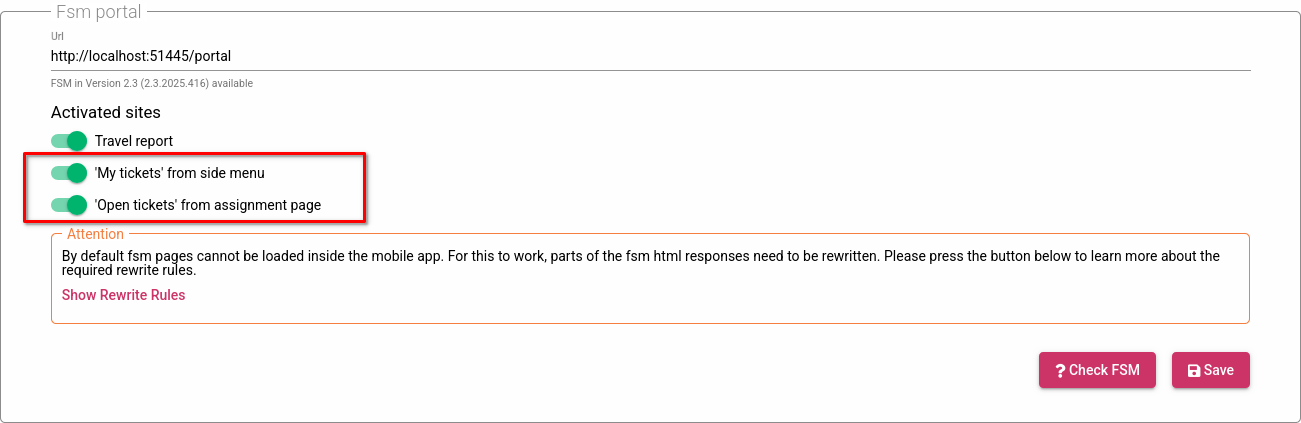Click the 'Save' text on the button
This screenshot has width=1301, height=423.
(x=1218, y=370)
